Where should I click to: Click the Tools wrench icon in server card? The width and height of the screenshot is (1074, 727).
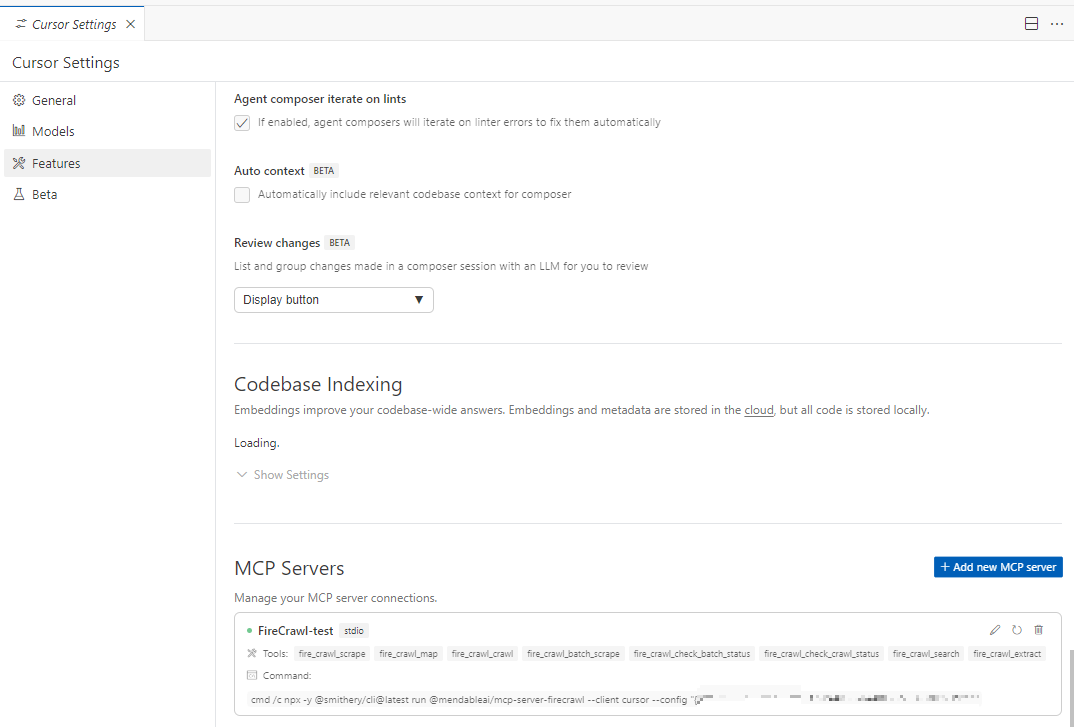[251, 653]
